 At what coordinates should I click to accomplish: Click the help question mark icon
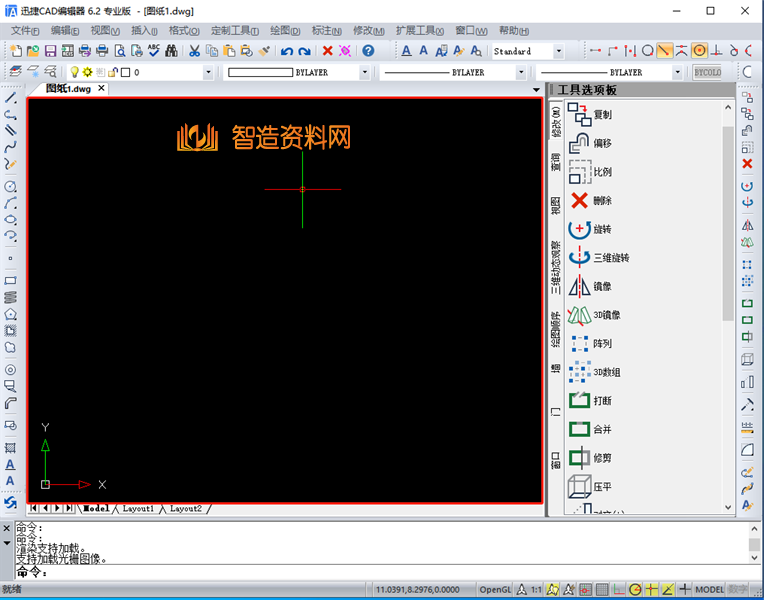368,51
